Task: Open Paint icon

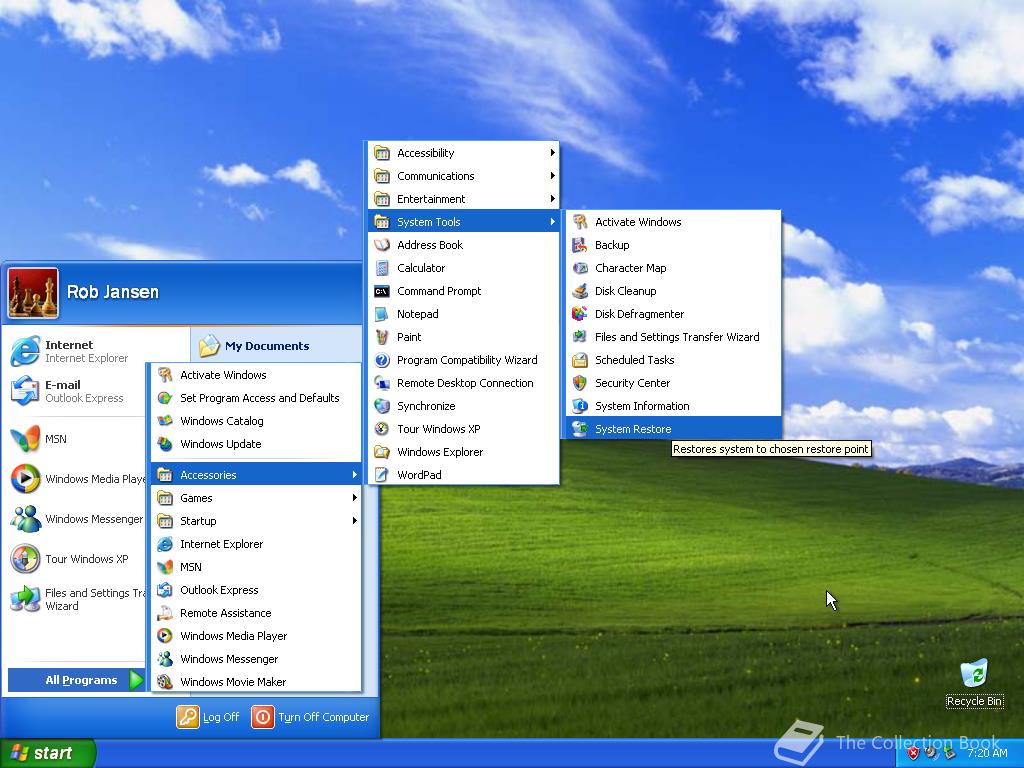Action: coord(382,337)
